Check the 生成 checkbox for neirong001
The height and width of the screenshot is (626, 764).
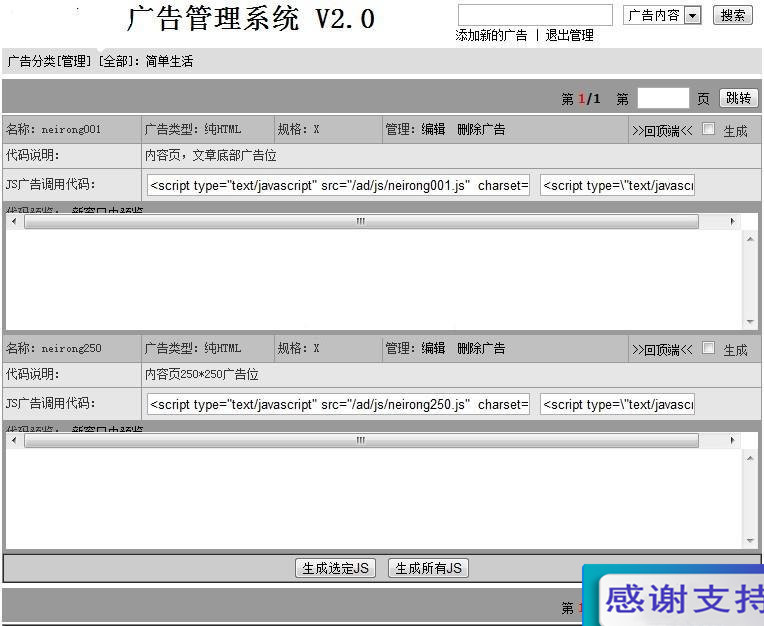(x=708, y=129)
